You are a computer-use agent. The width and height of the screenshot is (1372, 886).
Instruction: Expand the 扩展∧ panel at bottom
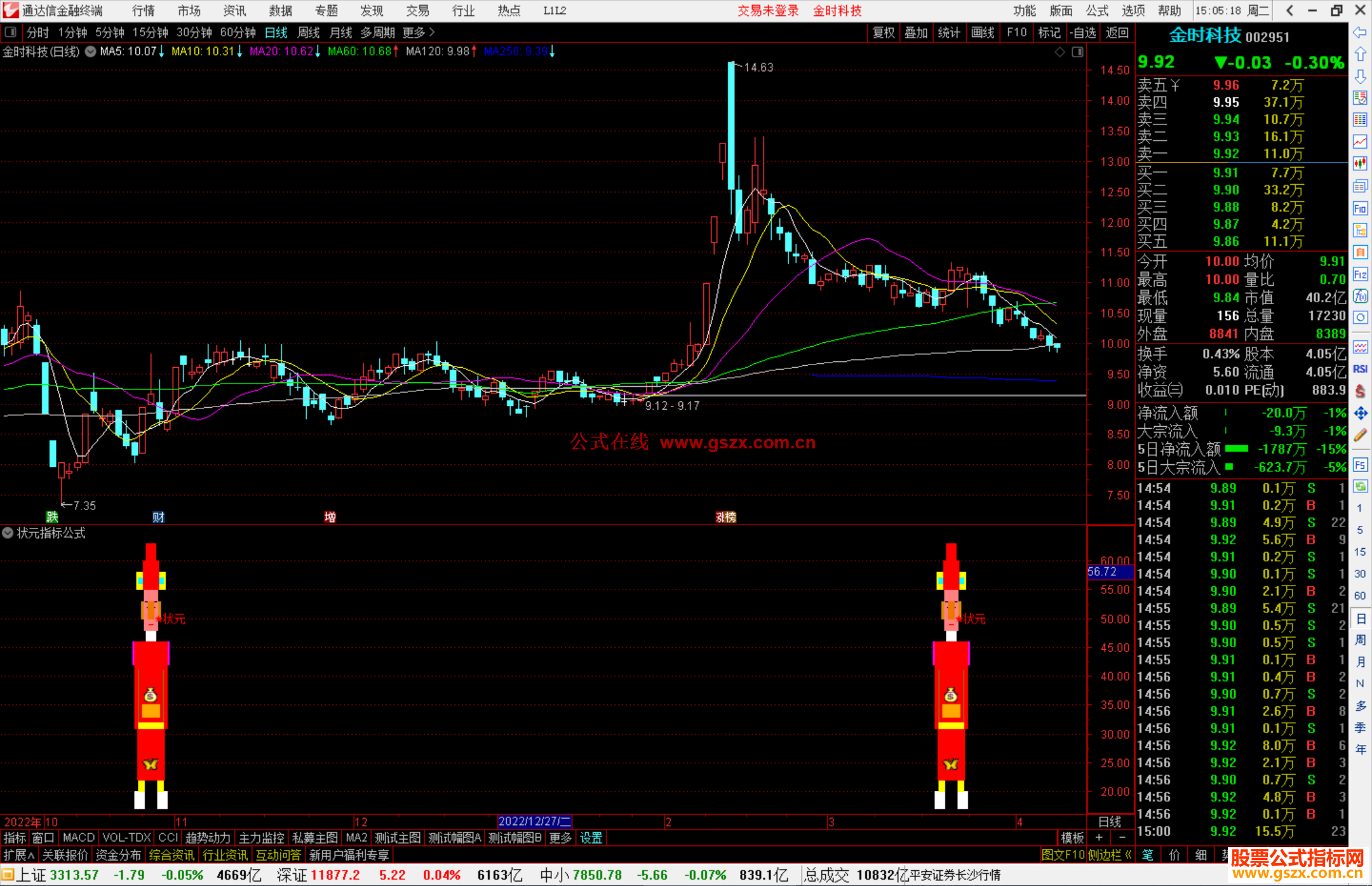19,855
